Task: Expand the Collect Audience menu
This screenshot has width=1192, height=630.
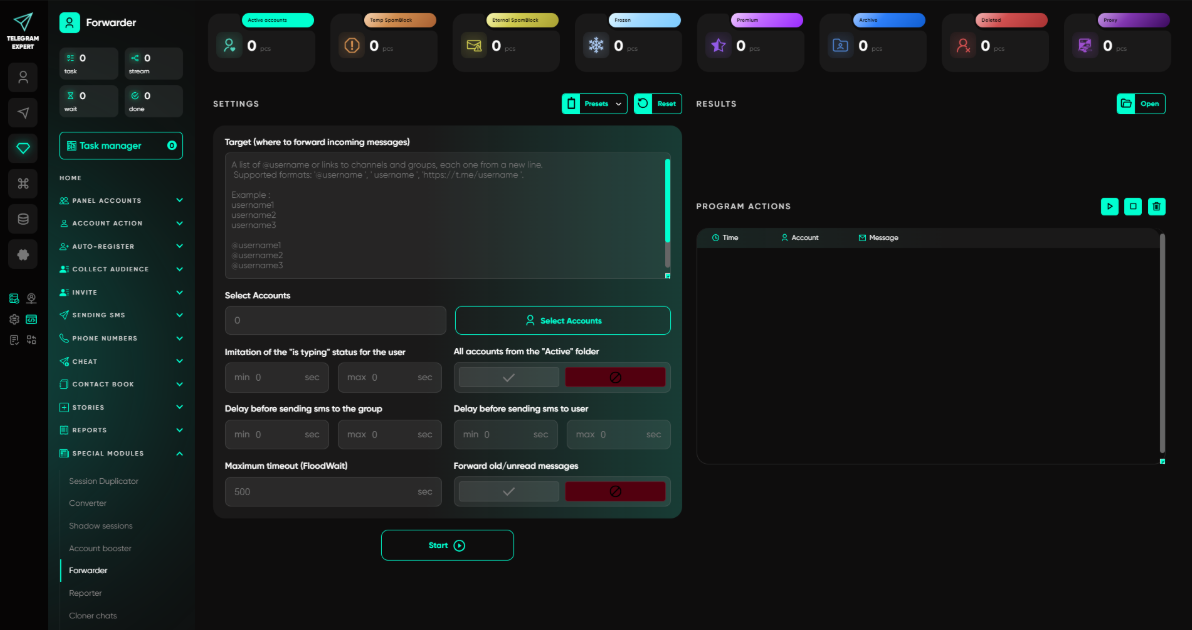Action: [x=121, y=269]
